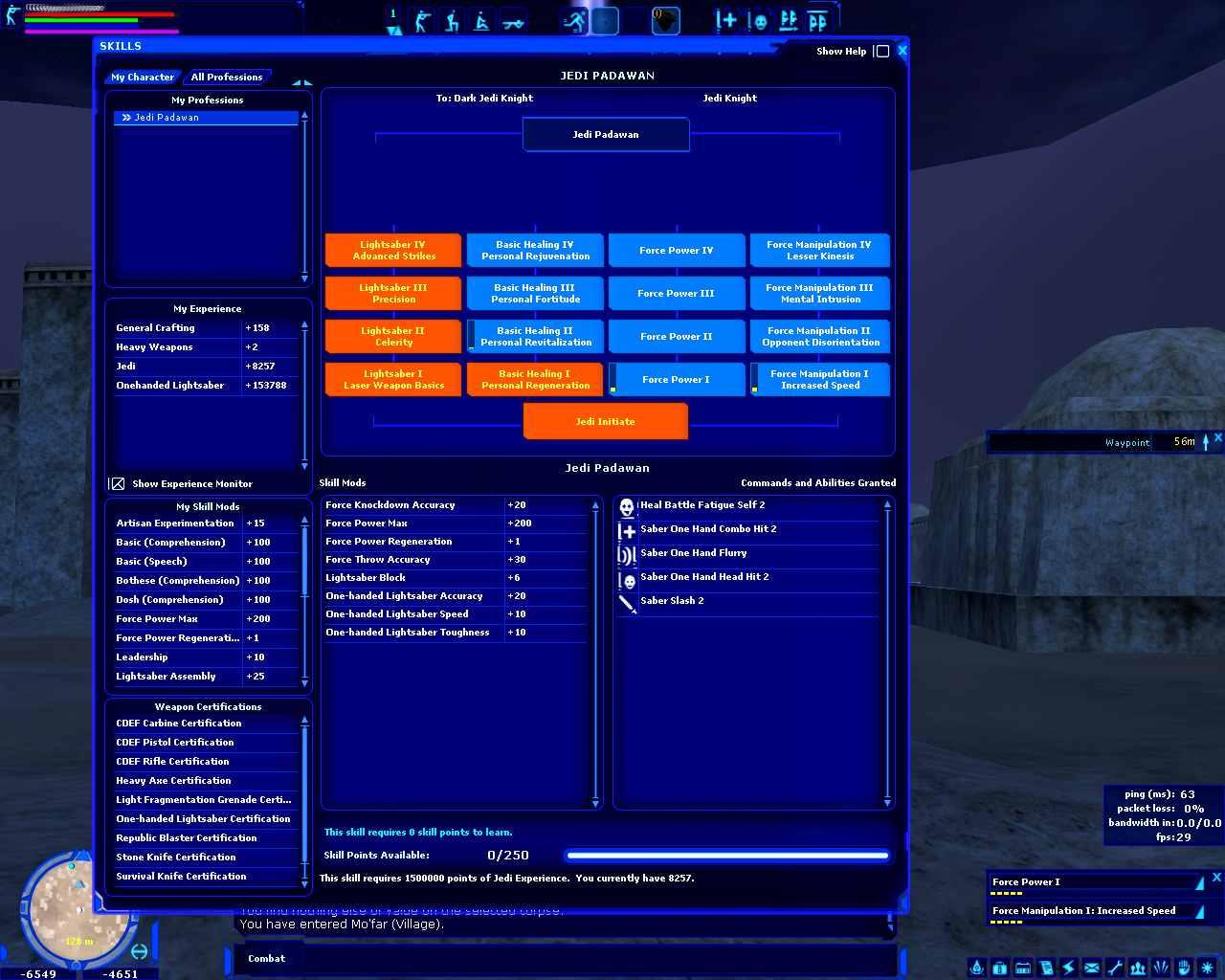Image resolution: width=1225 pixels, height=980 pixels.
Task: Select the Jedi Initiate novice skill box
Action: pyautogui.click(x=606, y=422)
